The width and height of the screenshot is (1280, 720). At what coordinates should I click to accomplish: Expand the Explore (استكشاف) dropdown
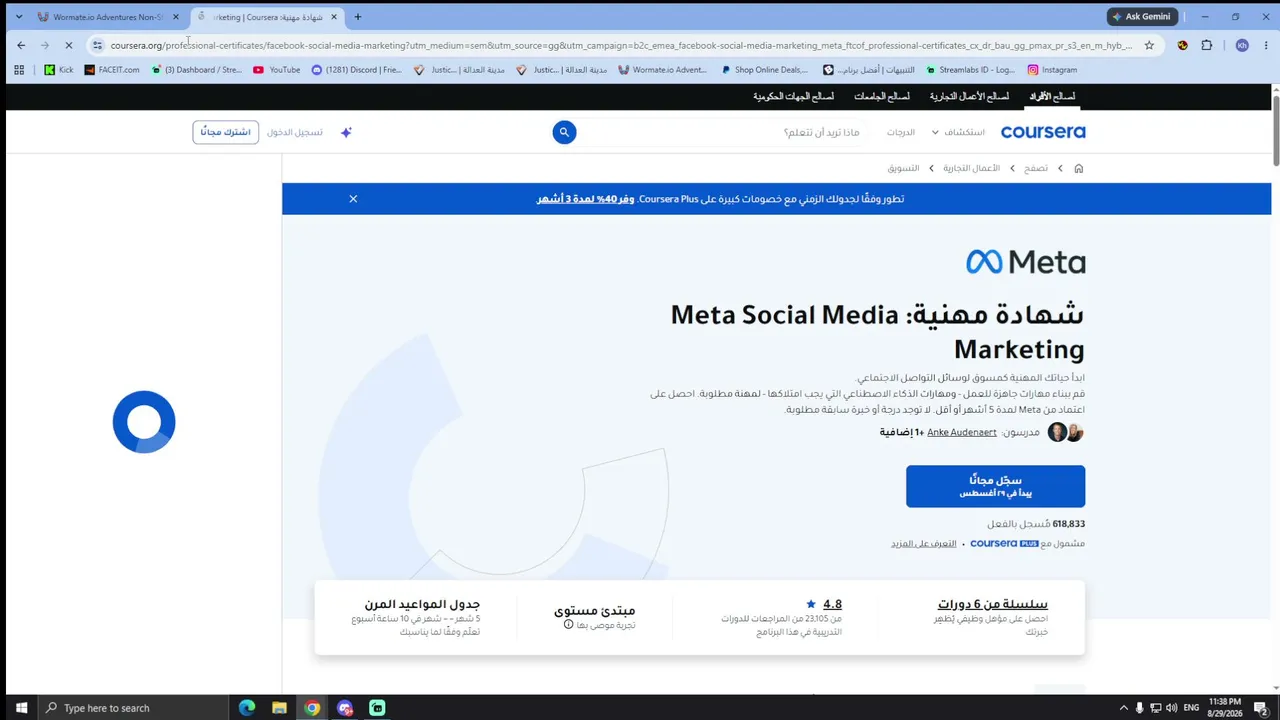pos(958,132)
